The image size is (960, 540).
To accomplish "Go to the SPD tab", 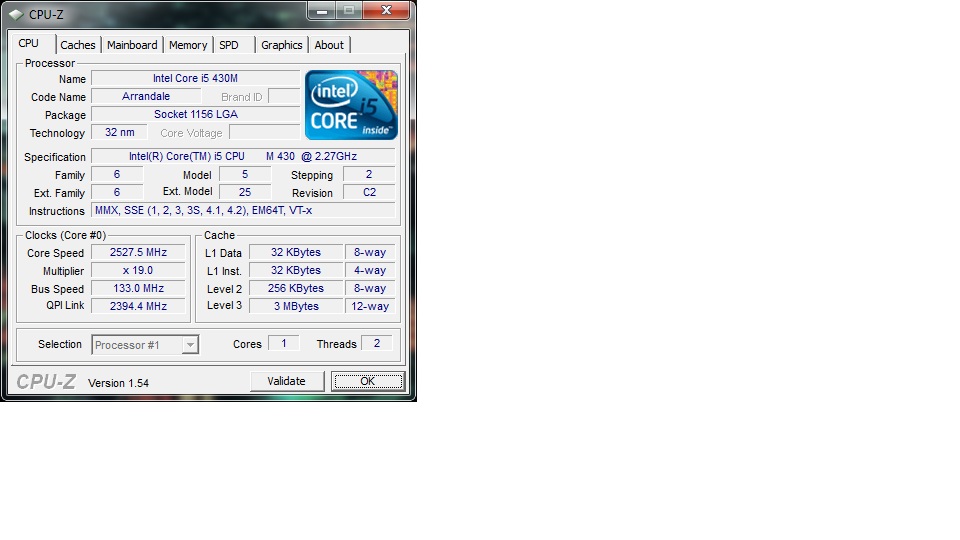I will (x=229, y=45).
